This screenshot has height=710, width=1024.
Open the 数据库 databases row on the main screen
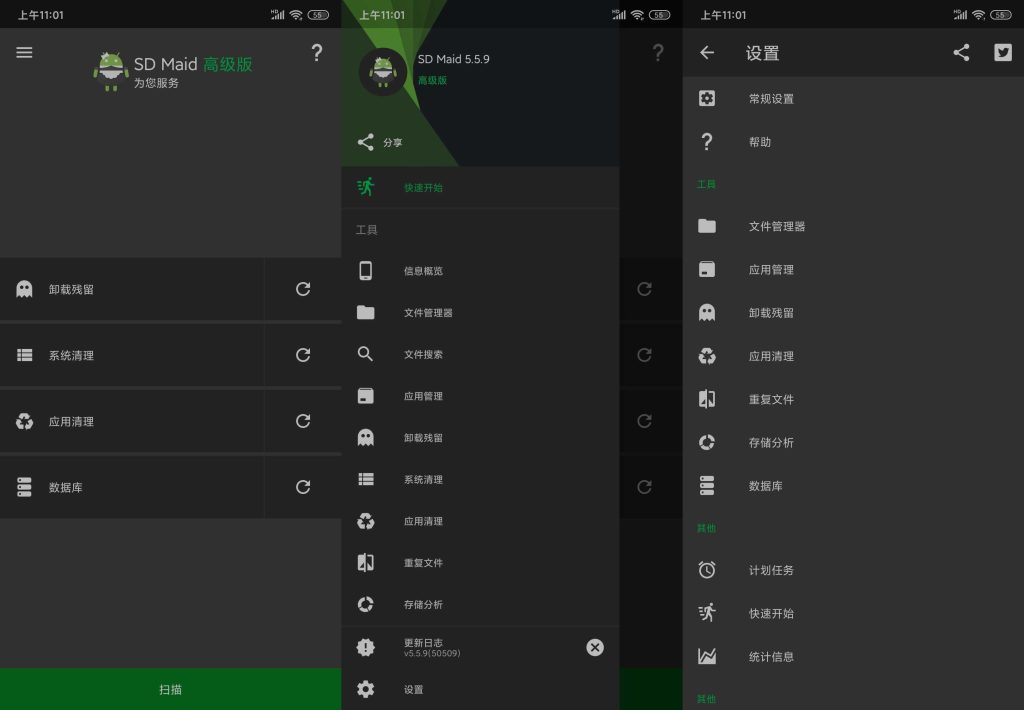pos(130,487)
